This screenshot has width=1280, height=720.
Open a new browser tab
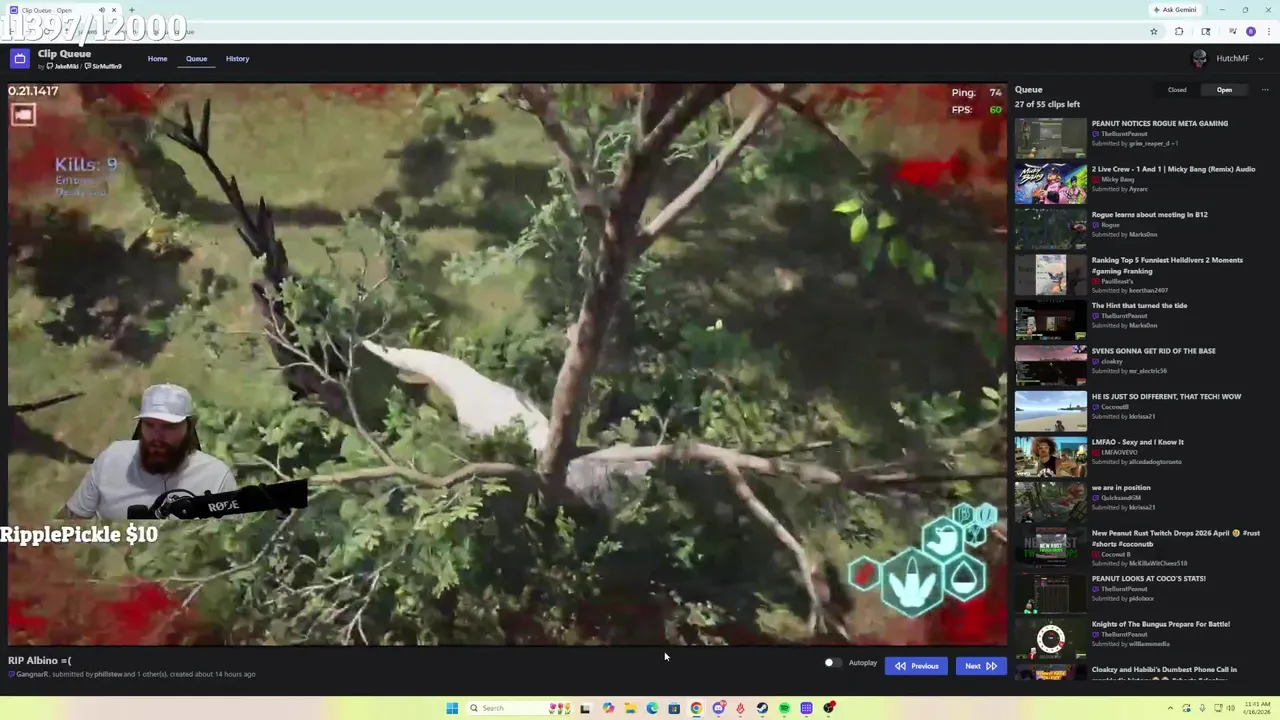tap(132, 10)
